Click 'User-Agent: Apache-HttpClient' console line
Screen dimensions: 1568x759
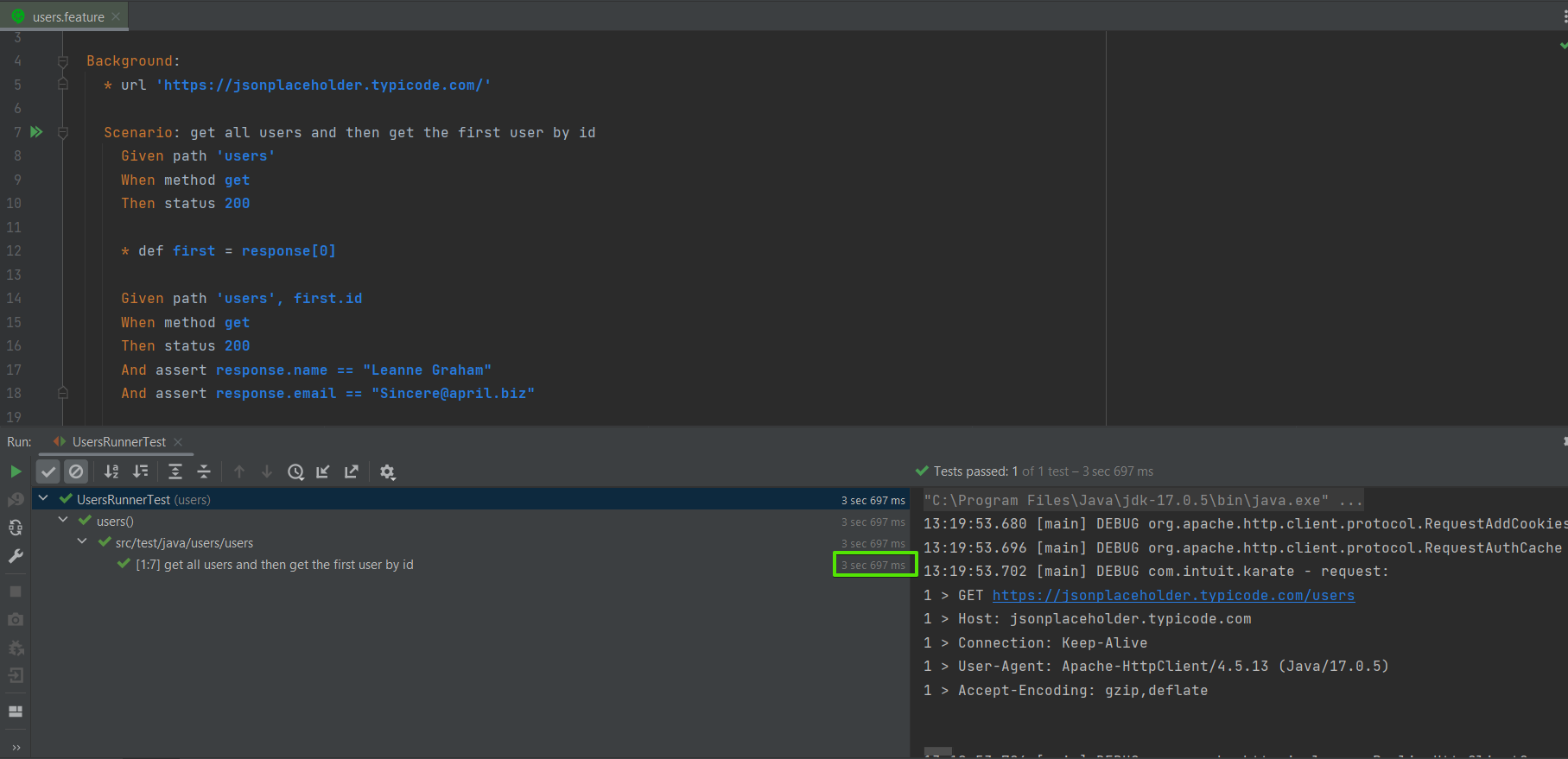click(x=1156, y=666)
